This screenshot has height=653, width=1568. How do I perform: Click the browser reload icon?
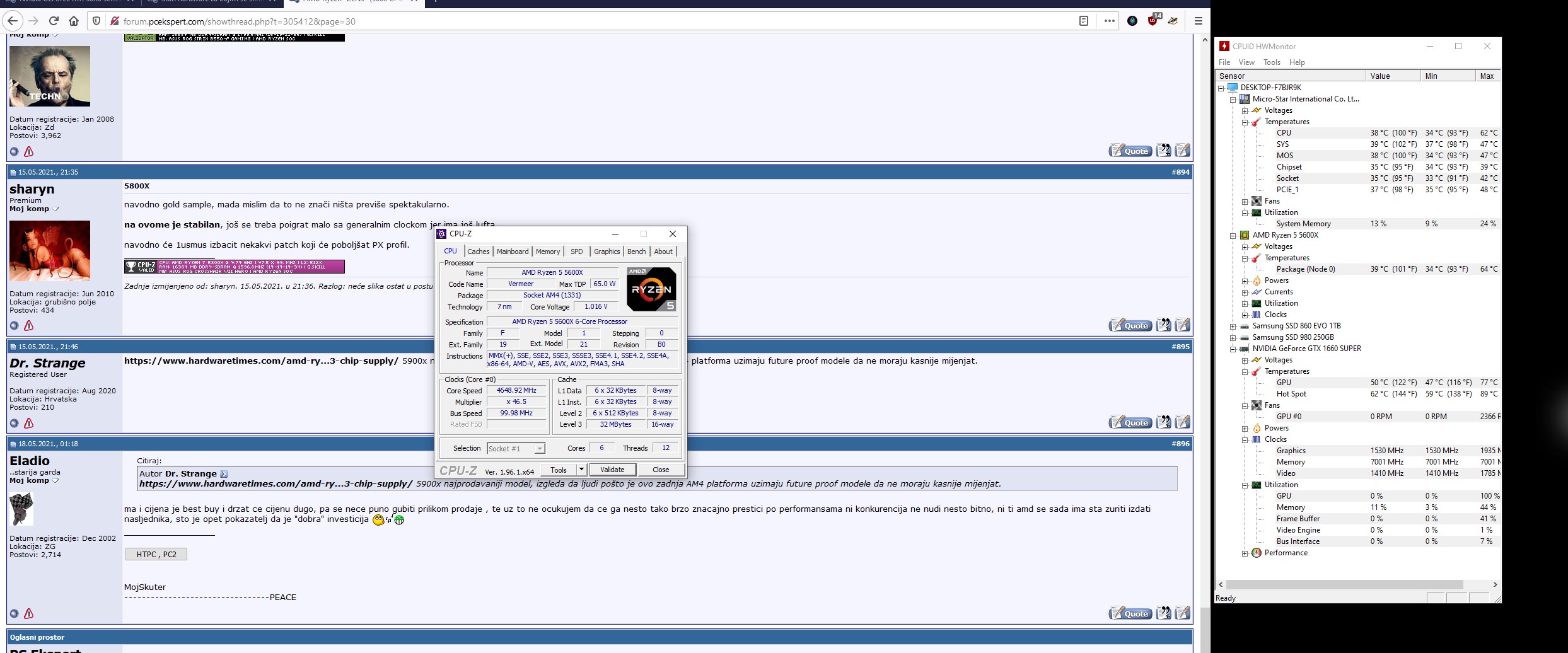pos(54,21)
